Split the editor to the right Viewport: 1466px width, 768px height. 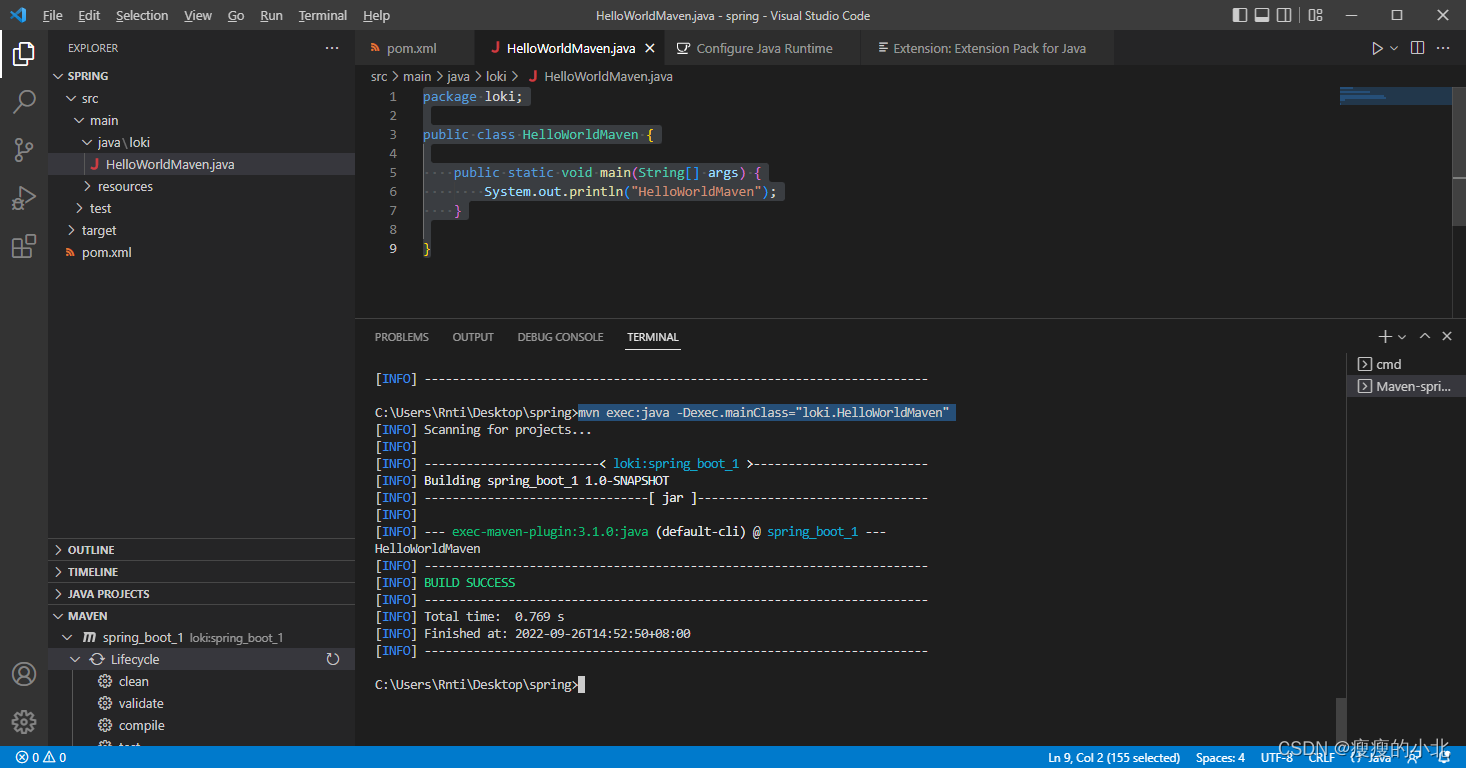[x=1417, y=48]
